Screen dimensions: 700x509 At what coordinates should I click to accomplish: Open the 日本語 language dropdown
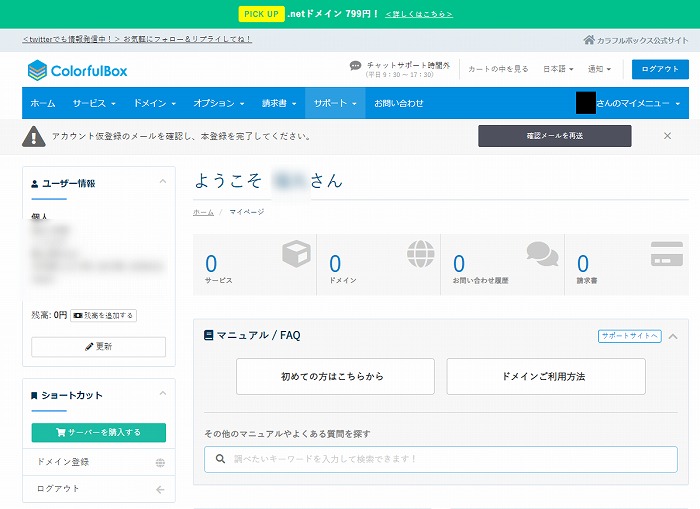point(559,69)
